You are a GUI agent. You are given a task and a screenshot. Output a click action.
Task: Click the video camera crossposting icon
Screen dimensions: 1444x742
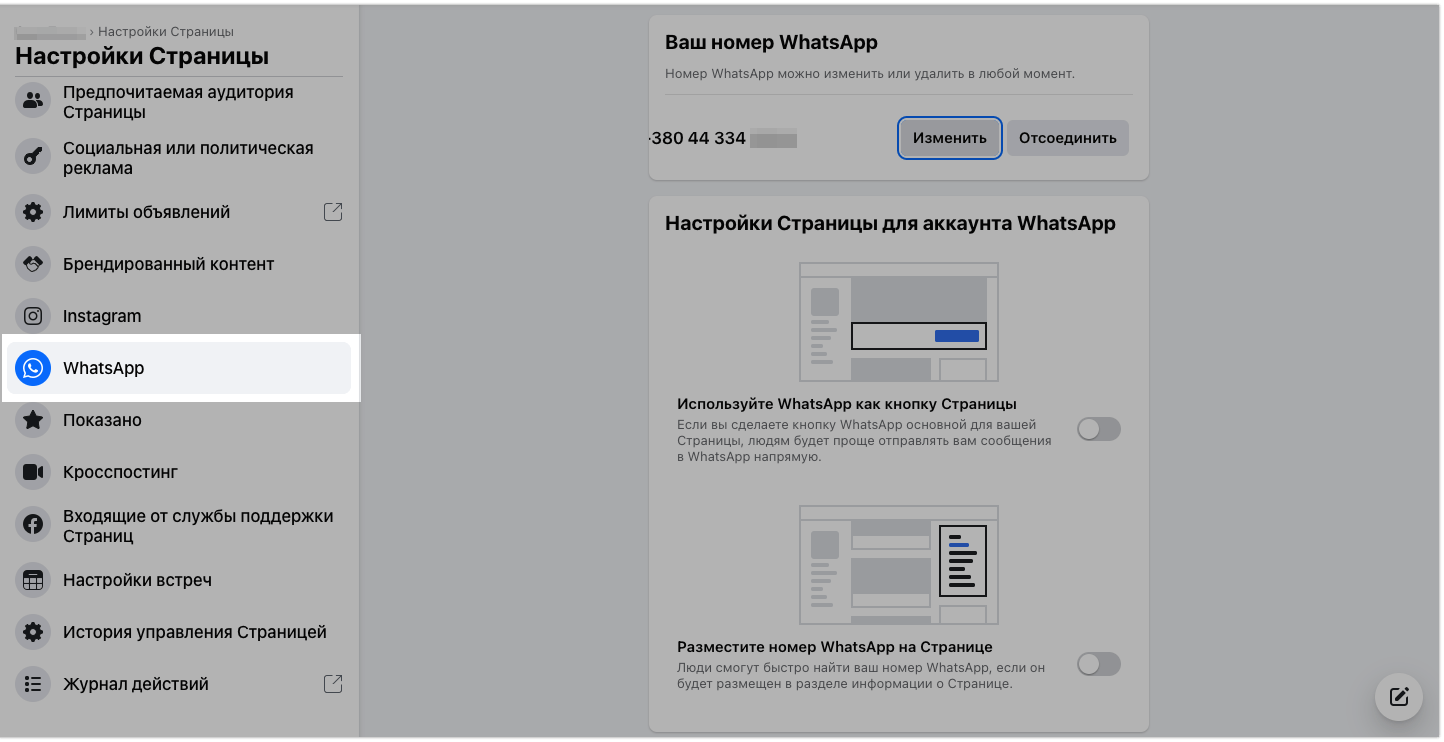(33, 472)
